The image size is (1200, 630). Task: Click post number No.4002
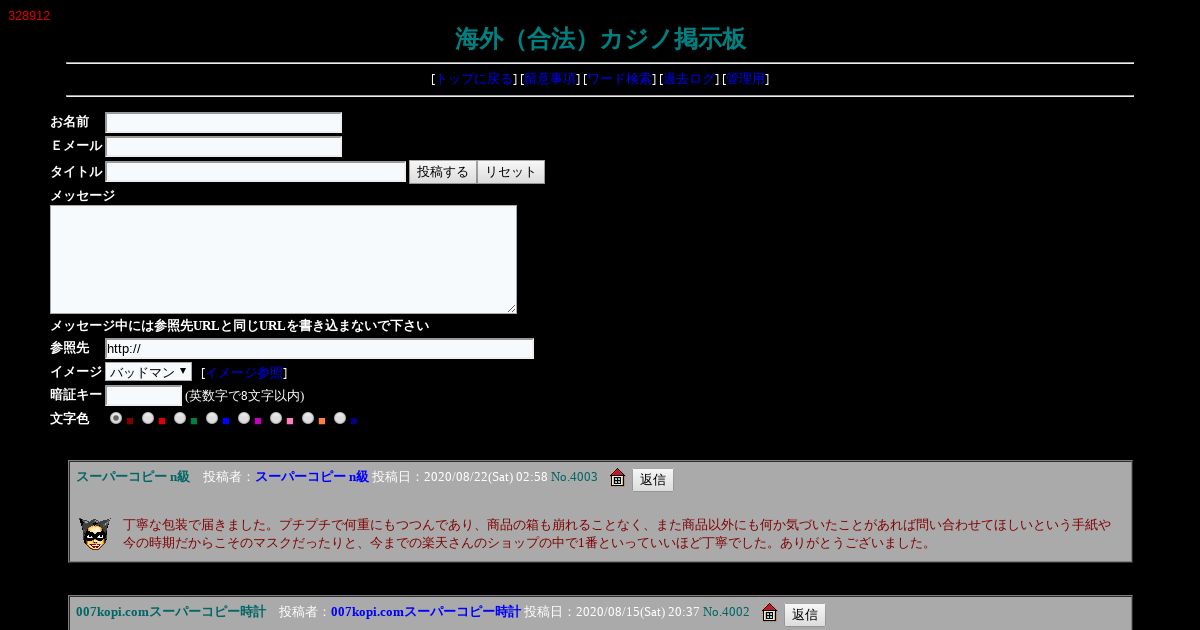click(x=726, y=612)
